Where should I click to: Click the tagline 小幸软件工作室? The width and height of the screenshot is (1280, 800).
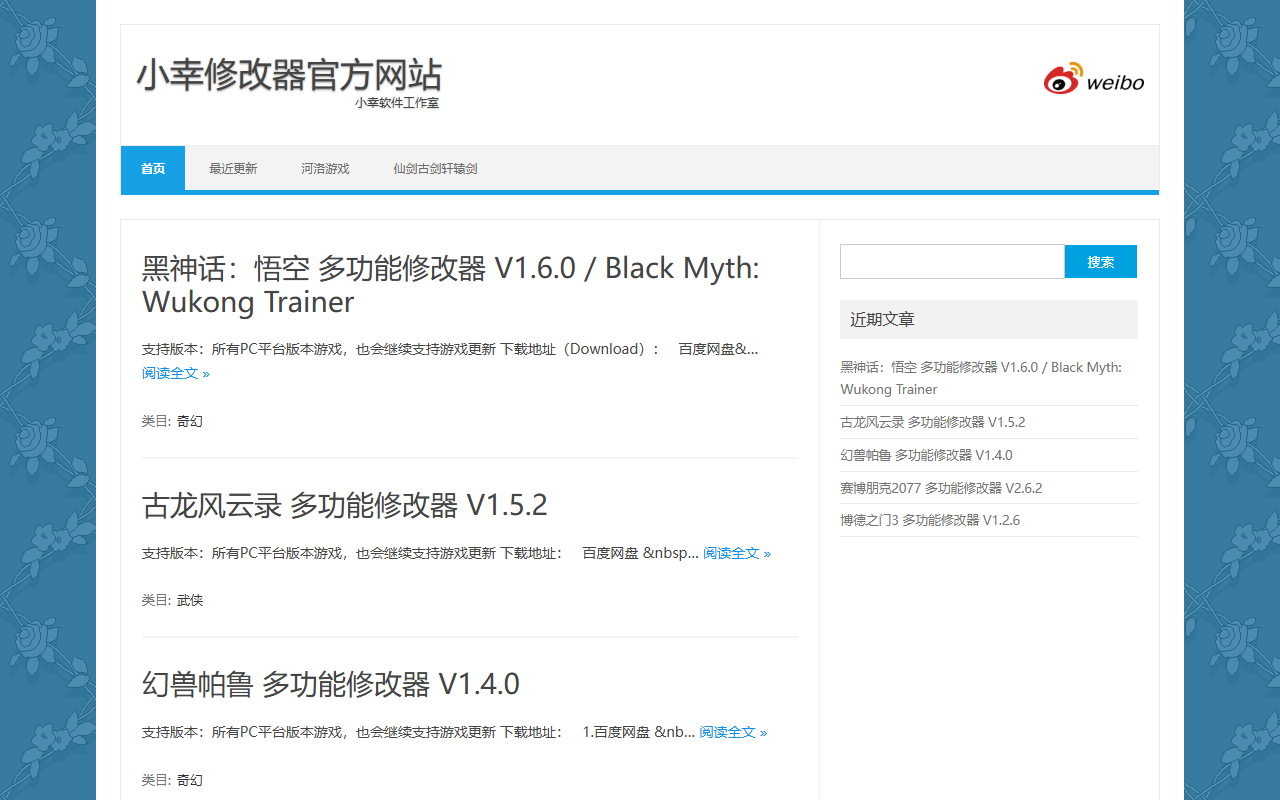click(x=397, y=103)
